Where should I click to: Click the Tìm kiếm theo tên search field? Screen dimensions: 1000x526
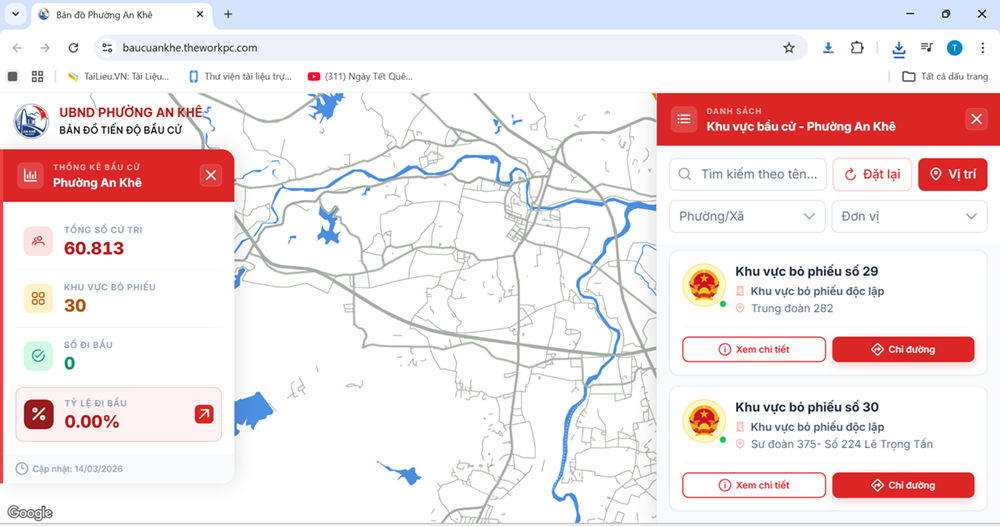tap(758, 174)
